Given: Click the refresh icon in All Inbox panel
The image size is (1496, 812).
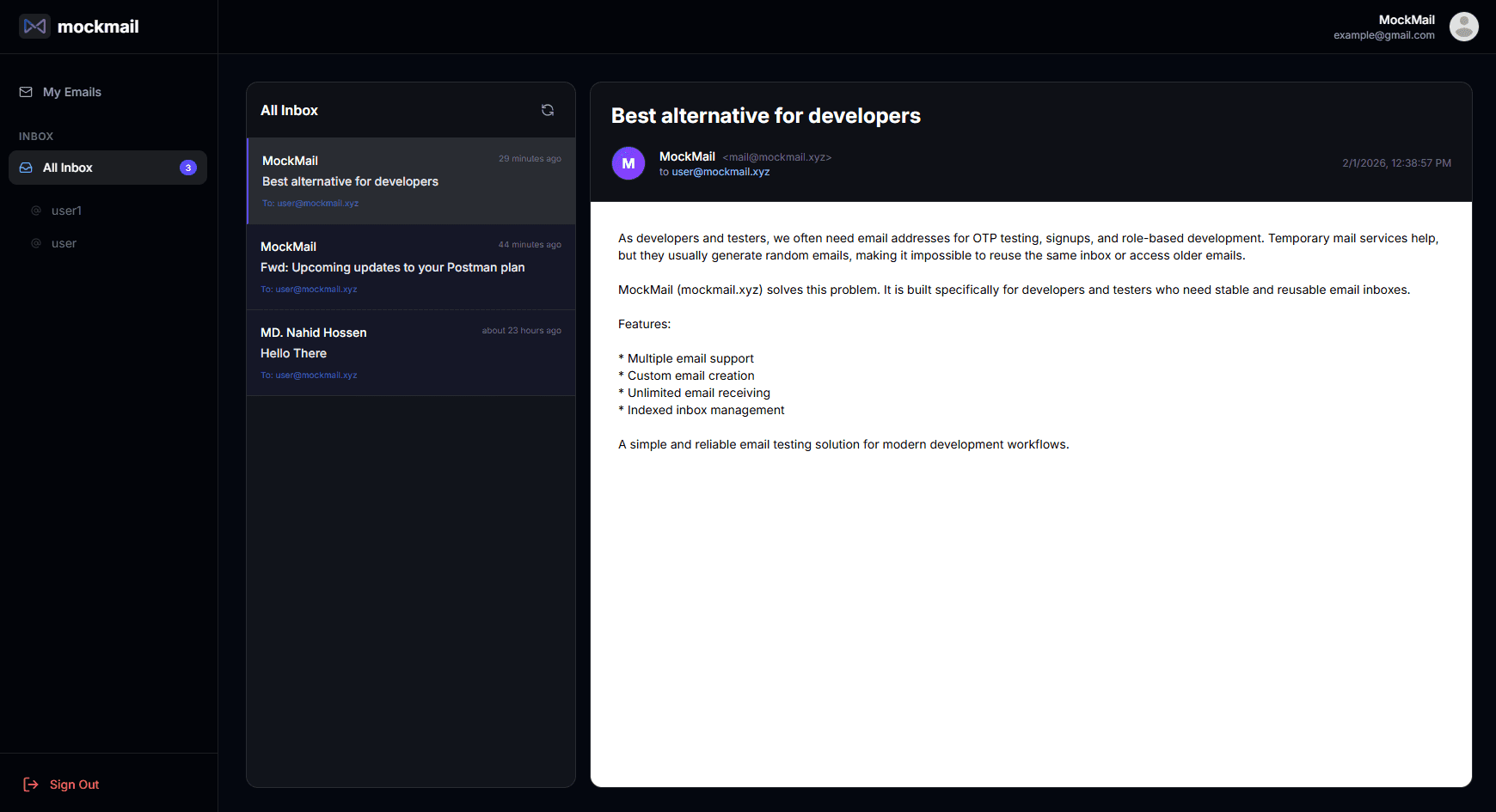Looking at the screenshot, I should 548,110.
